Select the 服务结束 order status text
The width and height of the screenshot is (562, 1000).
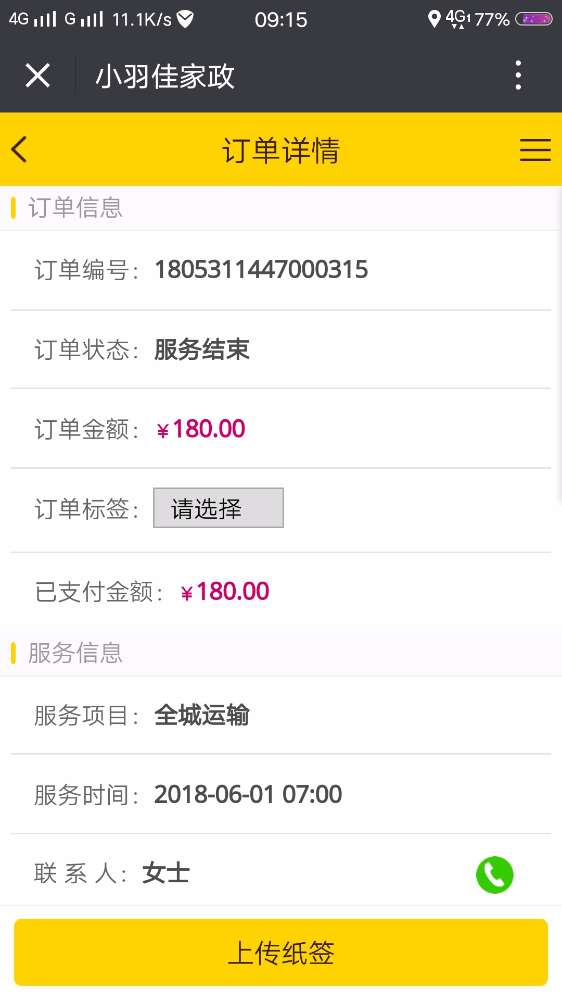point(202,349)
